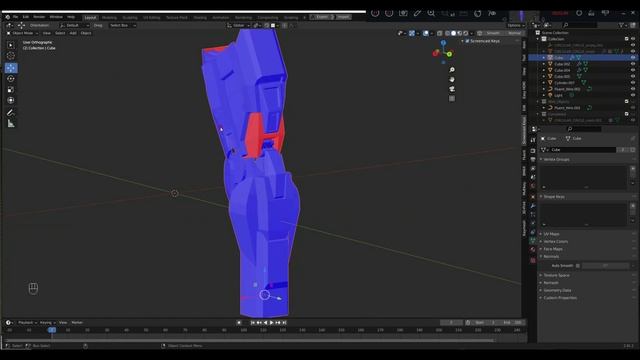Click the viewport pan hand icon
The width and height of the screenshot is (640, 360).
coord(452,80)
